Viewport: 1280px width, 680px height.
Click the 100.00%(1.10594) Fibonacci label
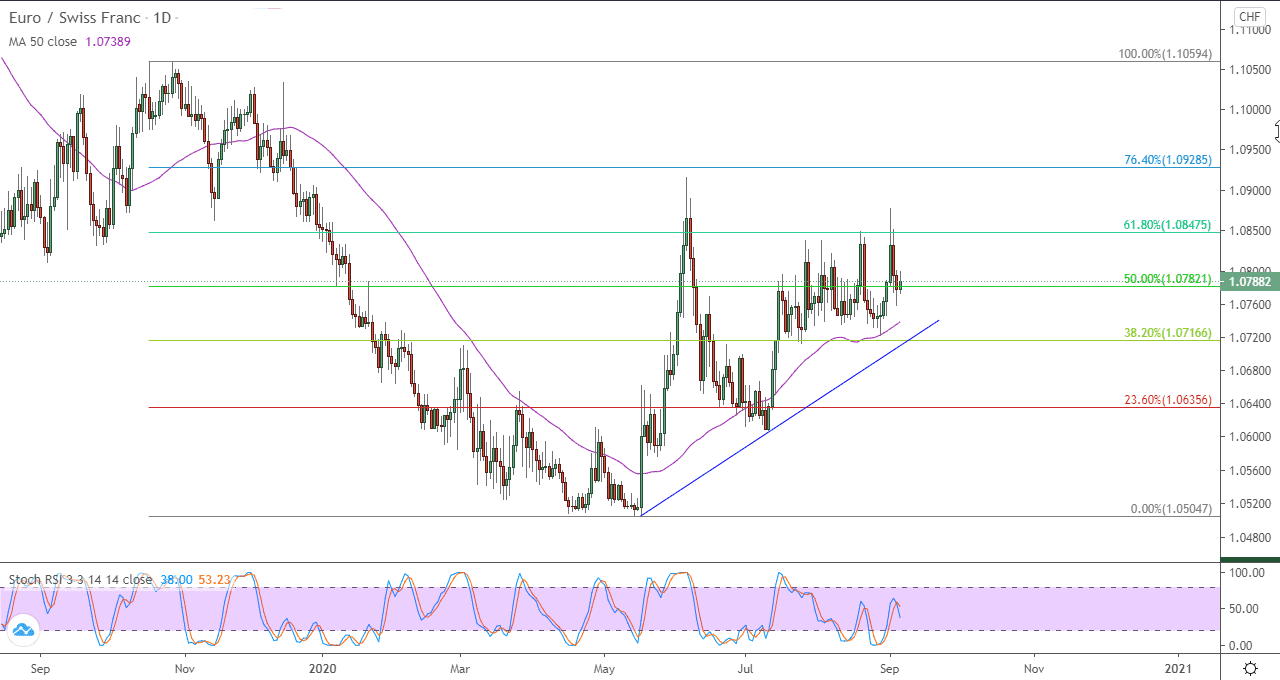[x=1164, y=54]
